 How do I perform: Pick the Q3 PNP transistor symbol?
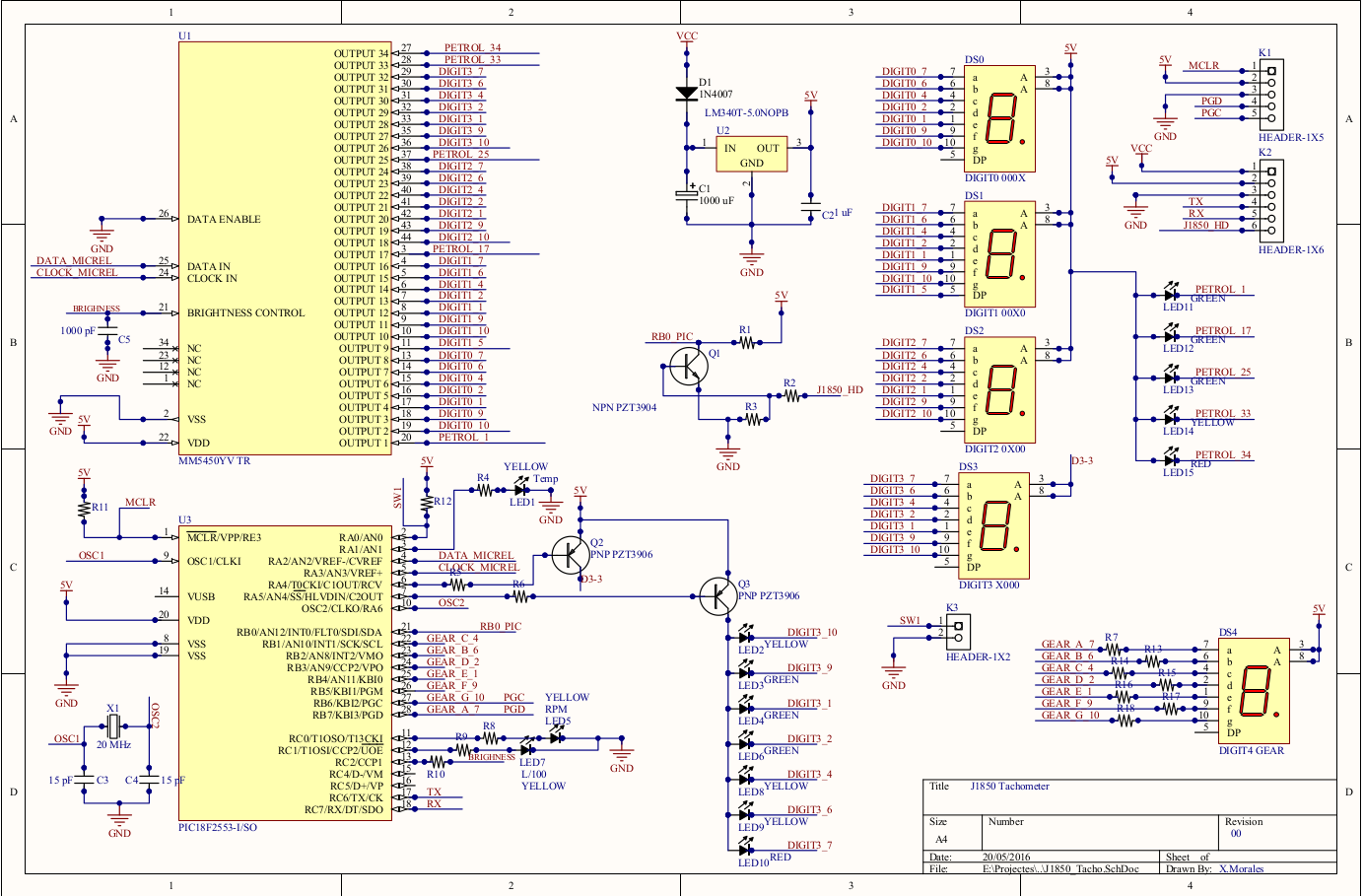pyautogui.click(x=717, y=596)
